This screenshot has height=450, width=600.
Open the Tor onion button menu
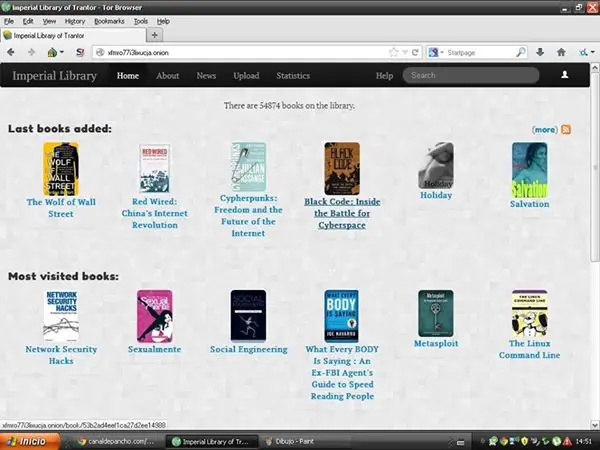[x=55, y=52]
